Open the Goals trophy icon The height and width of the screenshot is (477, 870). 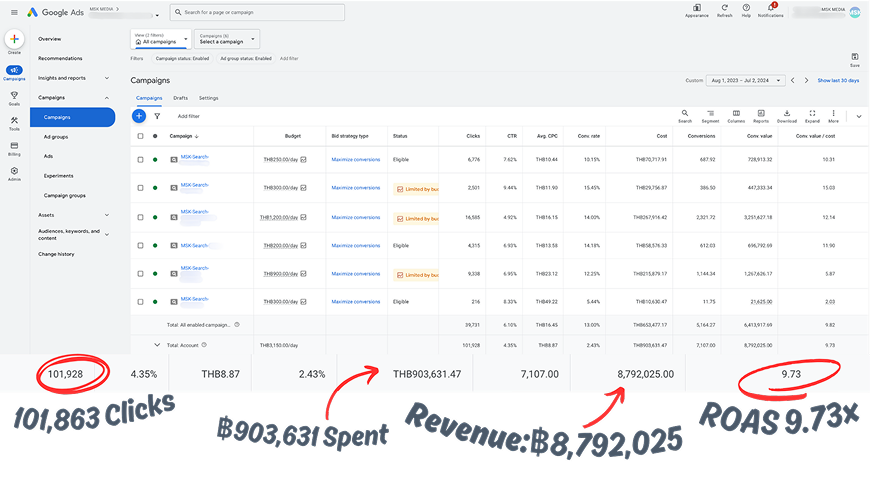pos(14,97)
